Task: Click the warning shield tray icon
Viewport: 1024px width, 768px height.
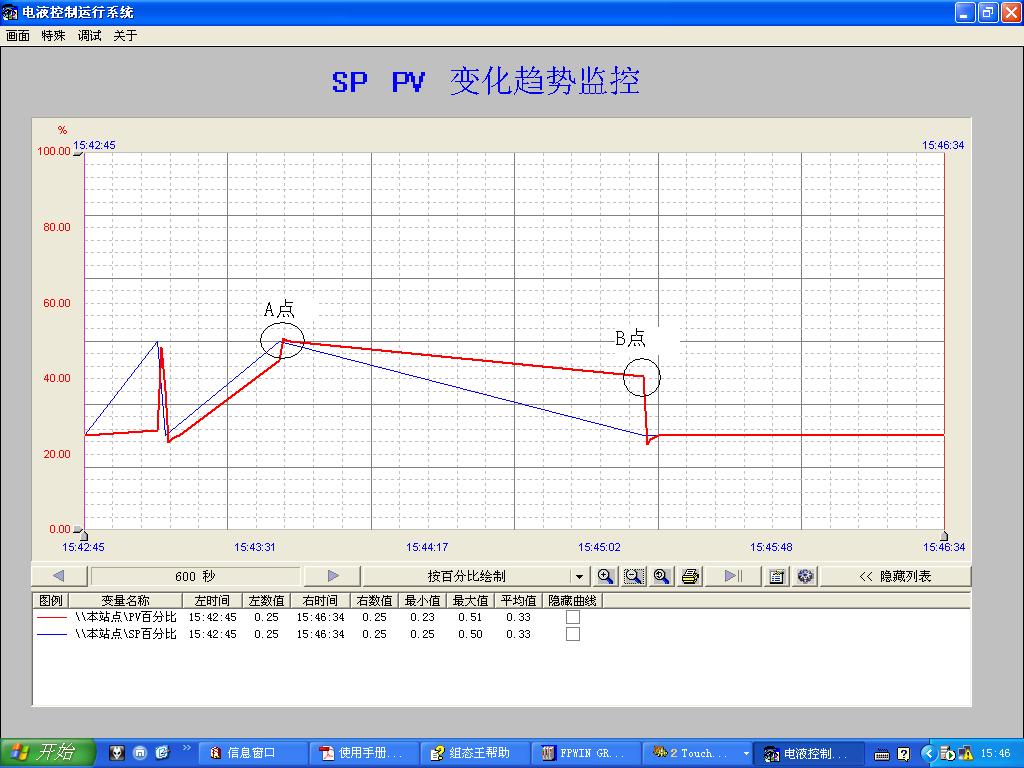Action: coord(966,754)
